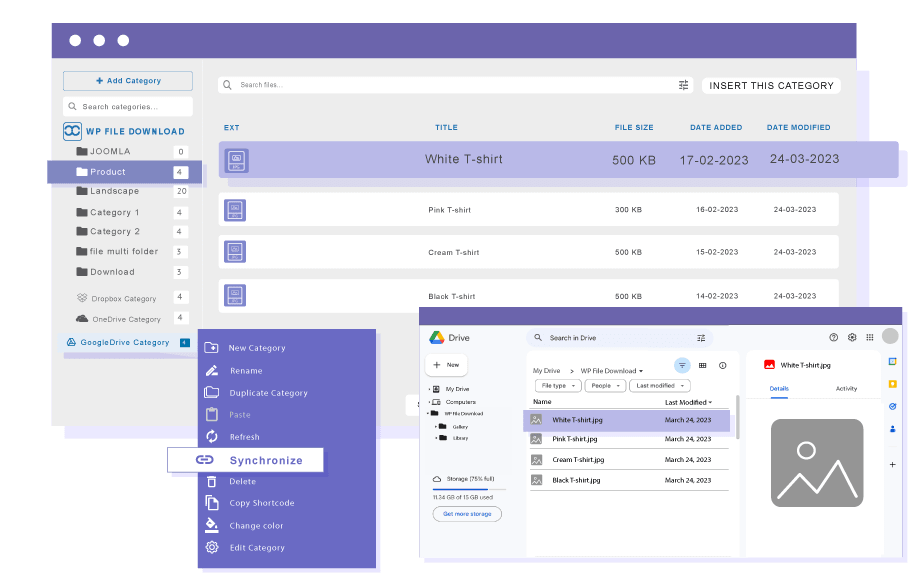Click the Drive search options icon
This screenshot has width=920, height=585.
(701, 338)
